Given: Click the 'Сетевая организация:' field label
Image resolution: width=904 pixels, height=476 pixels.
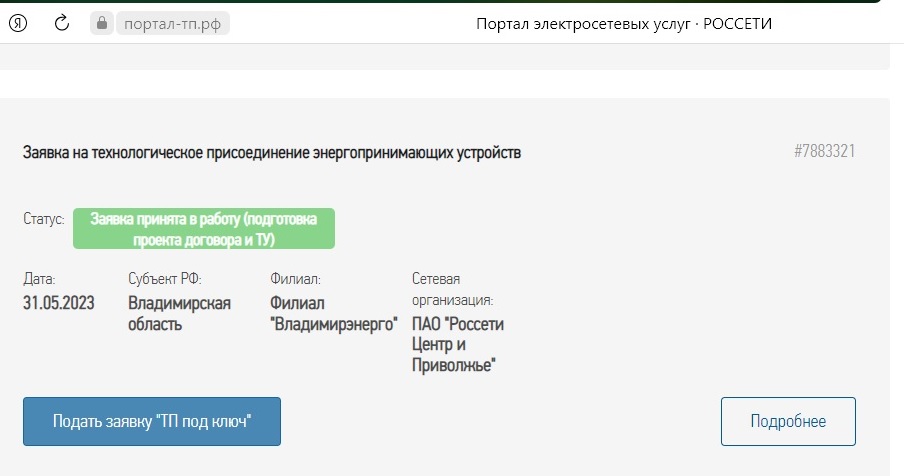Looking at the screenshot, I should coord(453,289).
